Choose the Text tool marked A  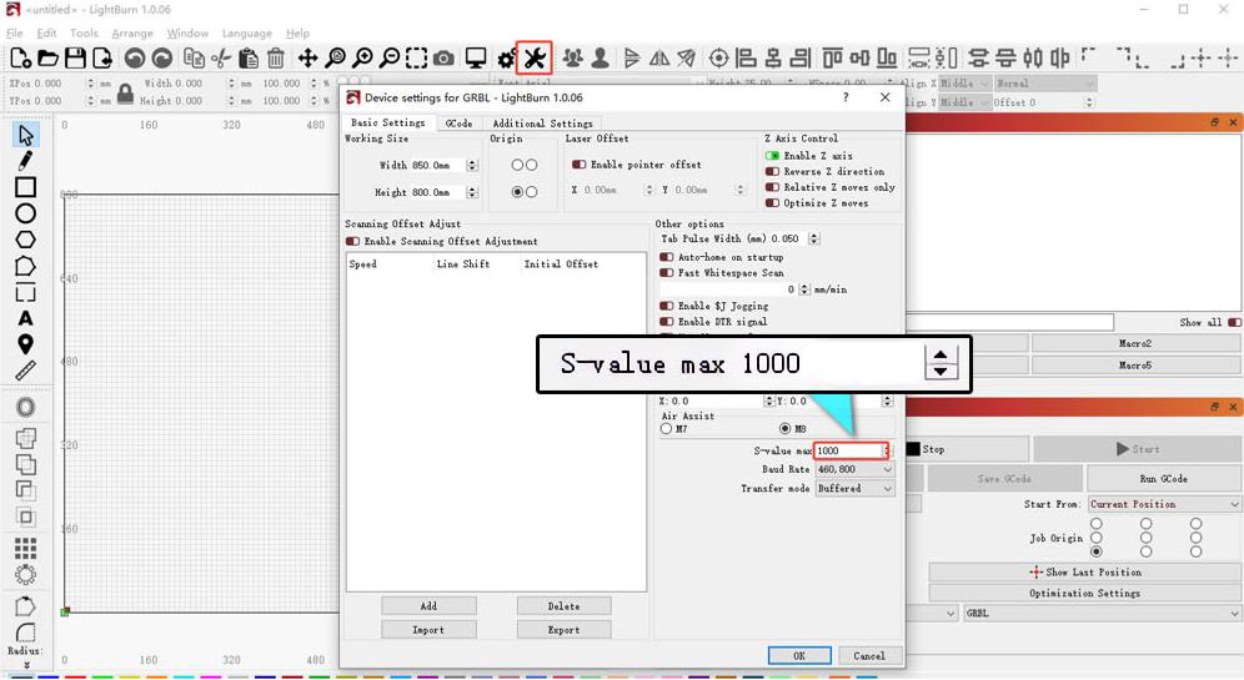tap(26, 318)
